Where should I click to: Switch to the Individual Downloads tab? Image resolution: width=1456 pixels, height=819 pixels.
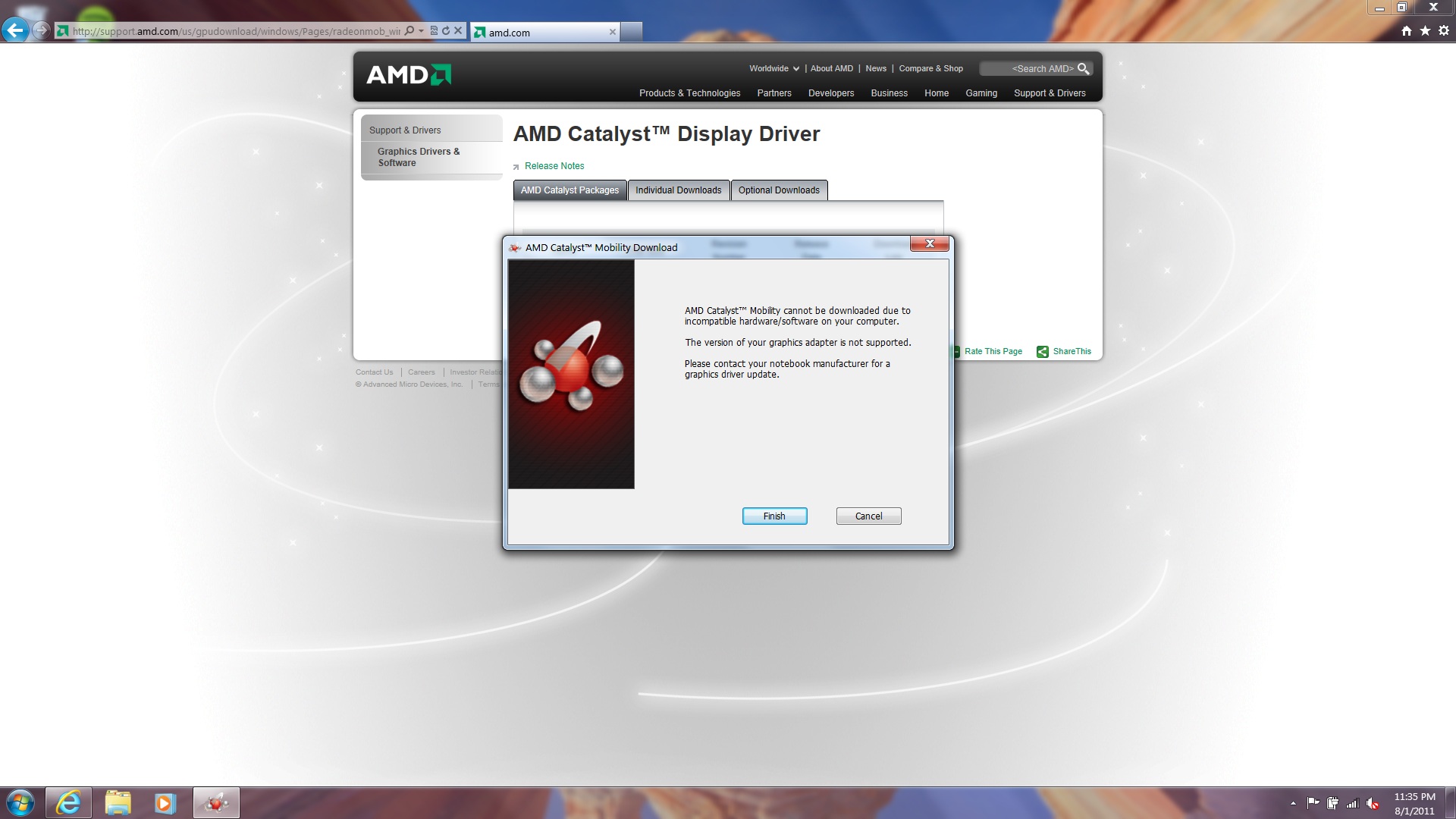678,190
